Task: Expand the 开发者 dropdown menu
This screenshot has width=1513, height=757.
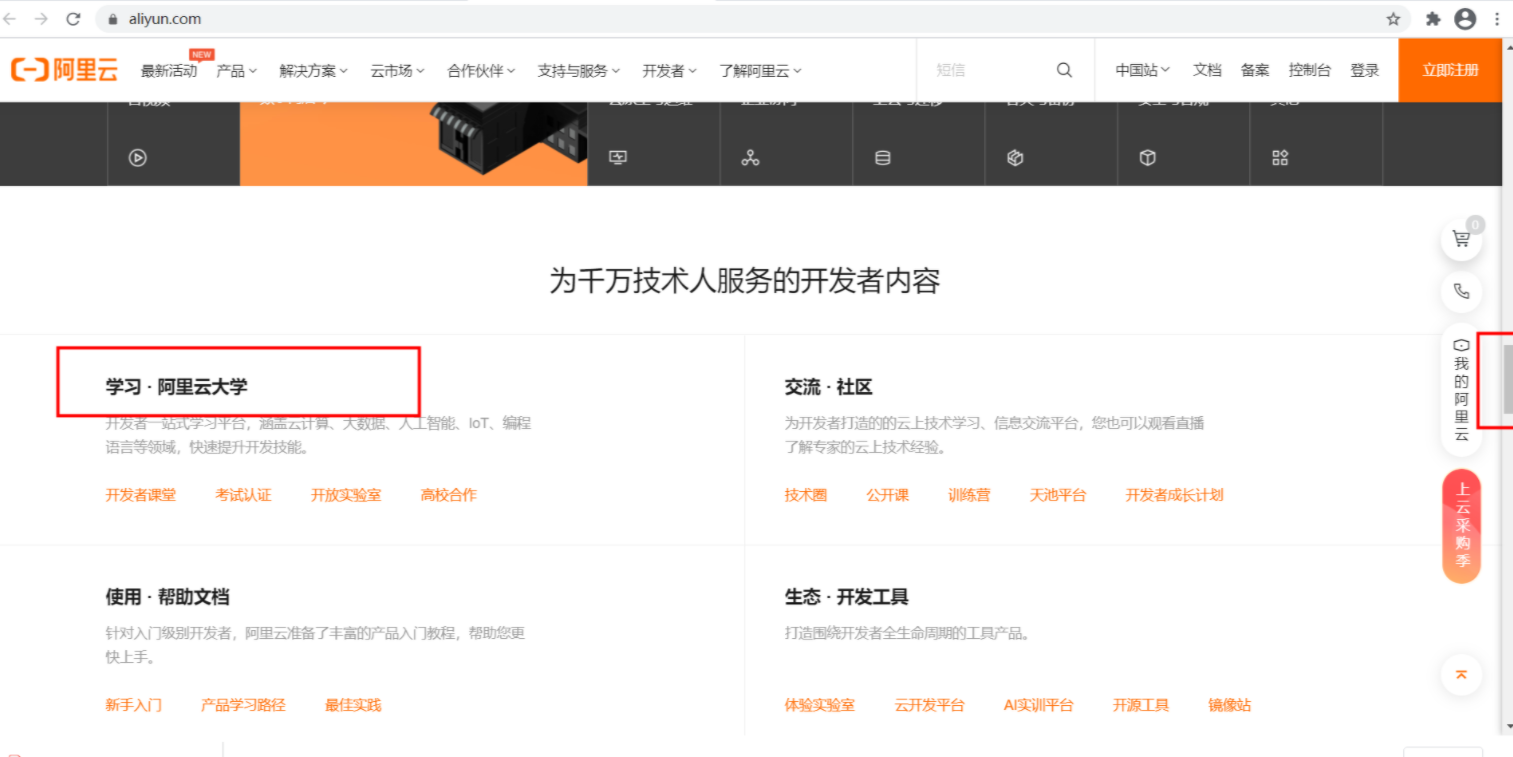Action: coord(670,70)
